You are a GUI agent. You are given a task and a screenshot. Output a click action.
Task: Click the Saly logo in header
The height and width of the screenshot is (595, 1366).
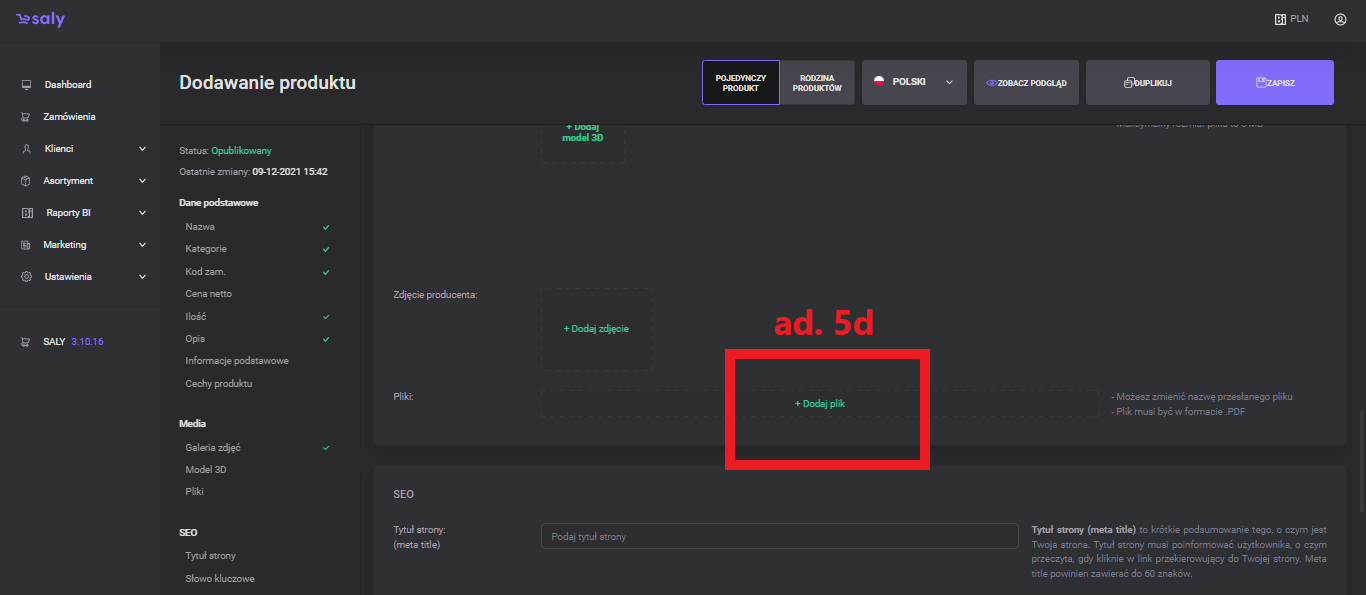coord(40,20)
